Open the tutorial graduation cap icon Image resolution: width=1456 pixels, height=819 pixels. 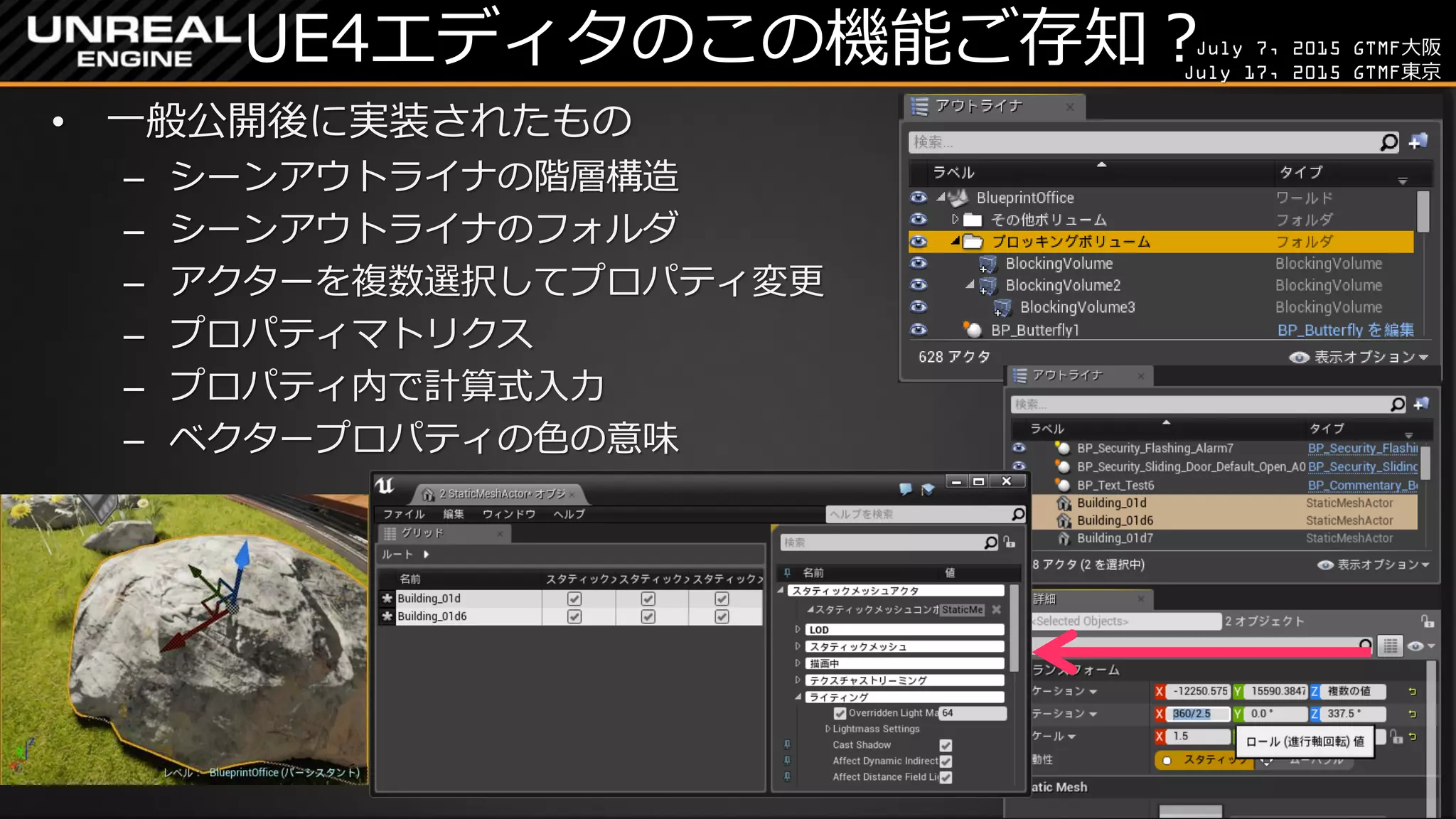coord(928,489)
